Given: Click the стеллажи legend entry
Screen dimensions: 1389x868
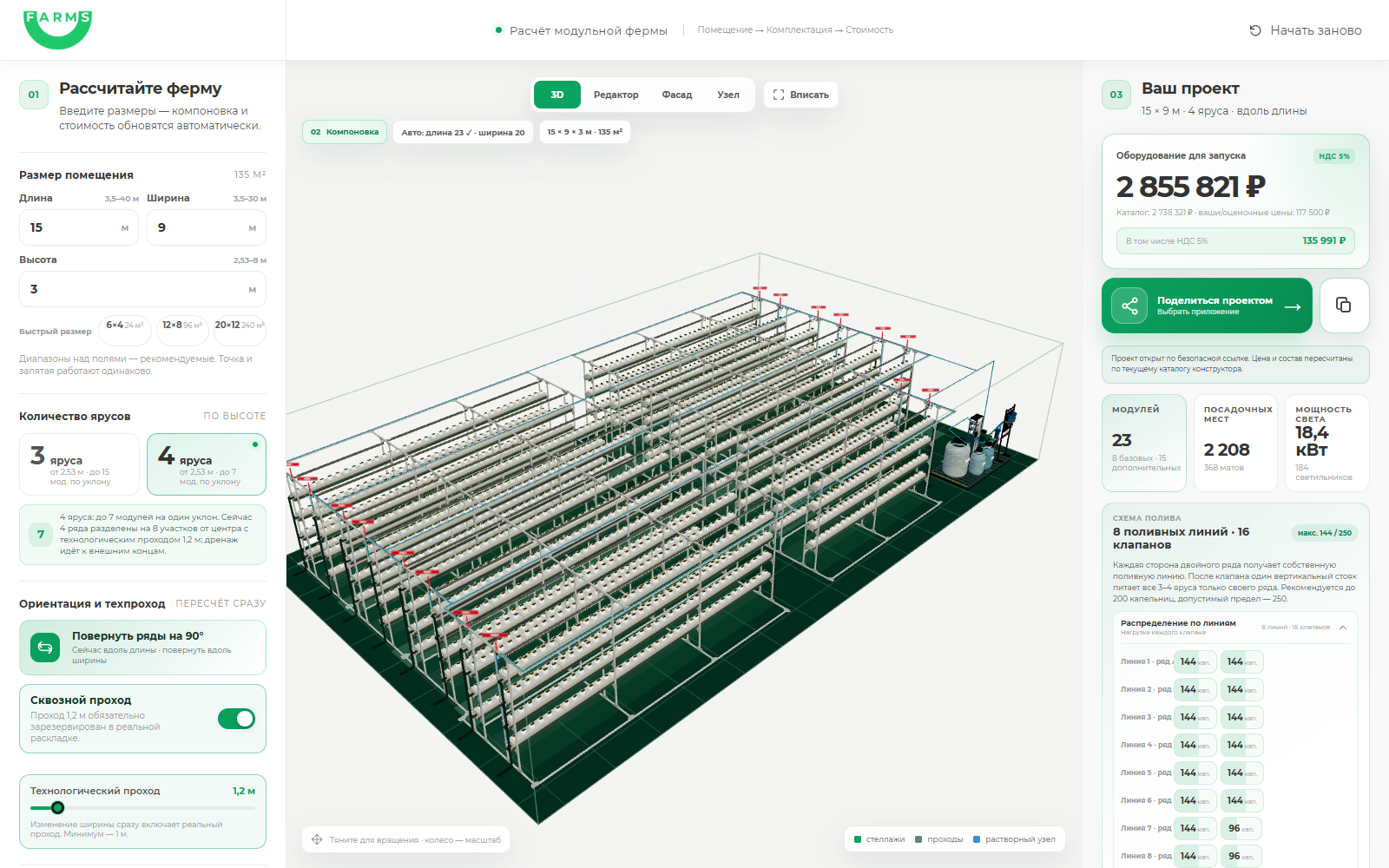Looking at the screenshot, I should coord(879,839).
